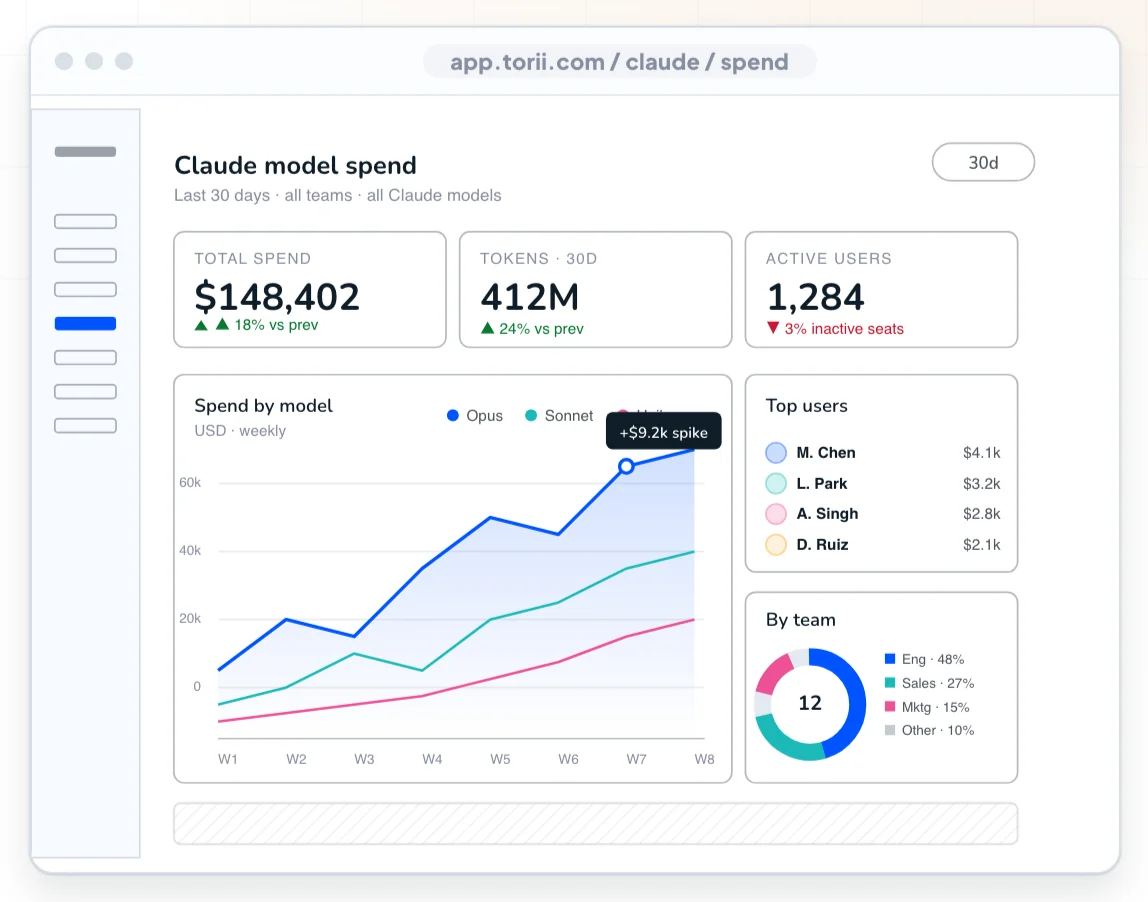Click the W8 axis label
This screenshot has width=1148, height=902.
click(704, 759)
